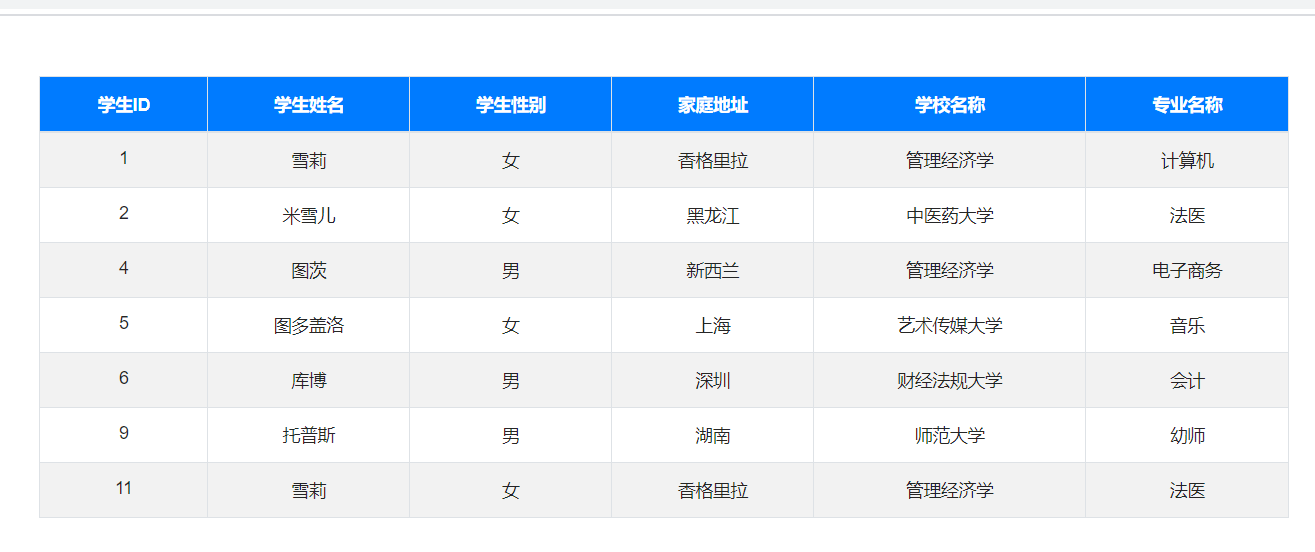Viewport: 1315px width, 552px height.
Task: Click gender 女 in ID 11 row
Action: (x=511, y=490)
